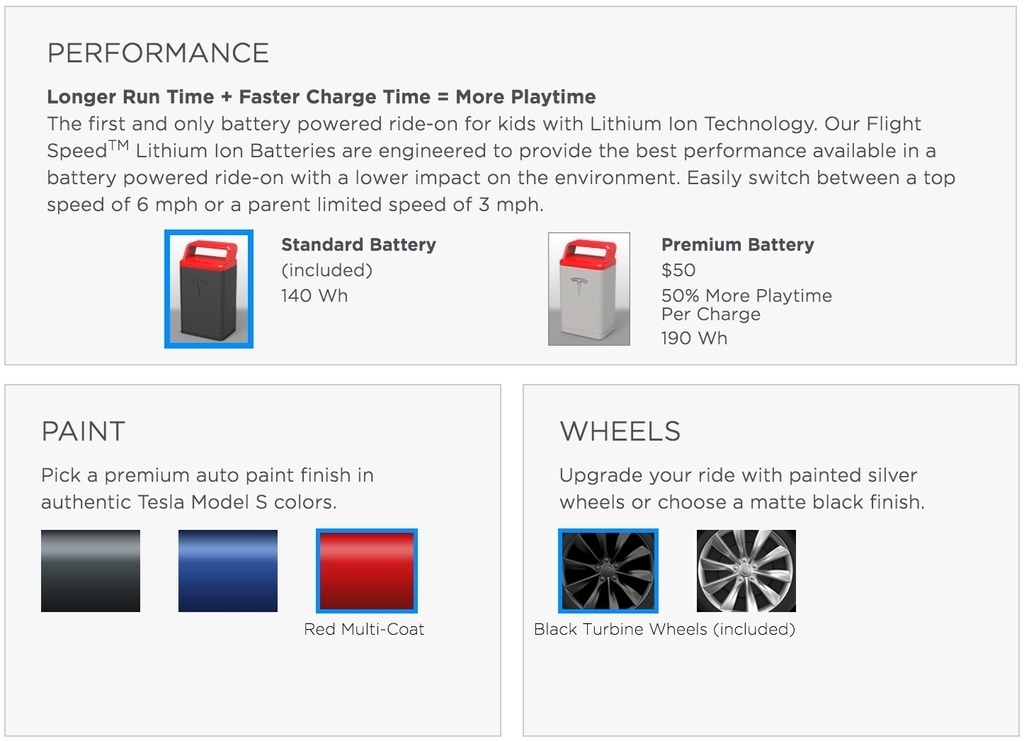The image size is (1024, 741).
Task: Click the WHEELS section heading
Action: coord(620,432)
